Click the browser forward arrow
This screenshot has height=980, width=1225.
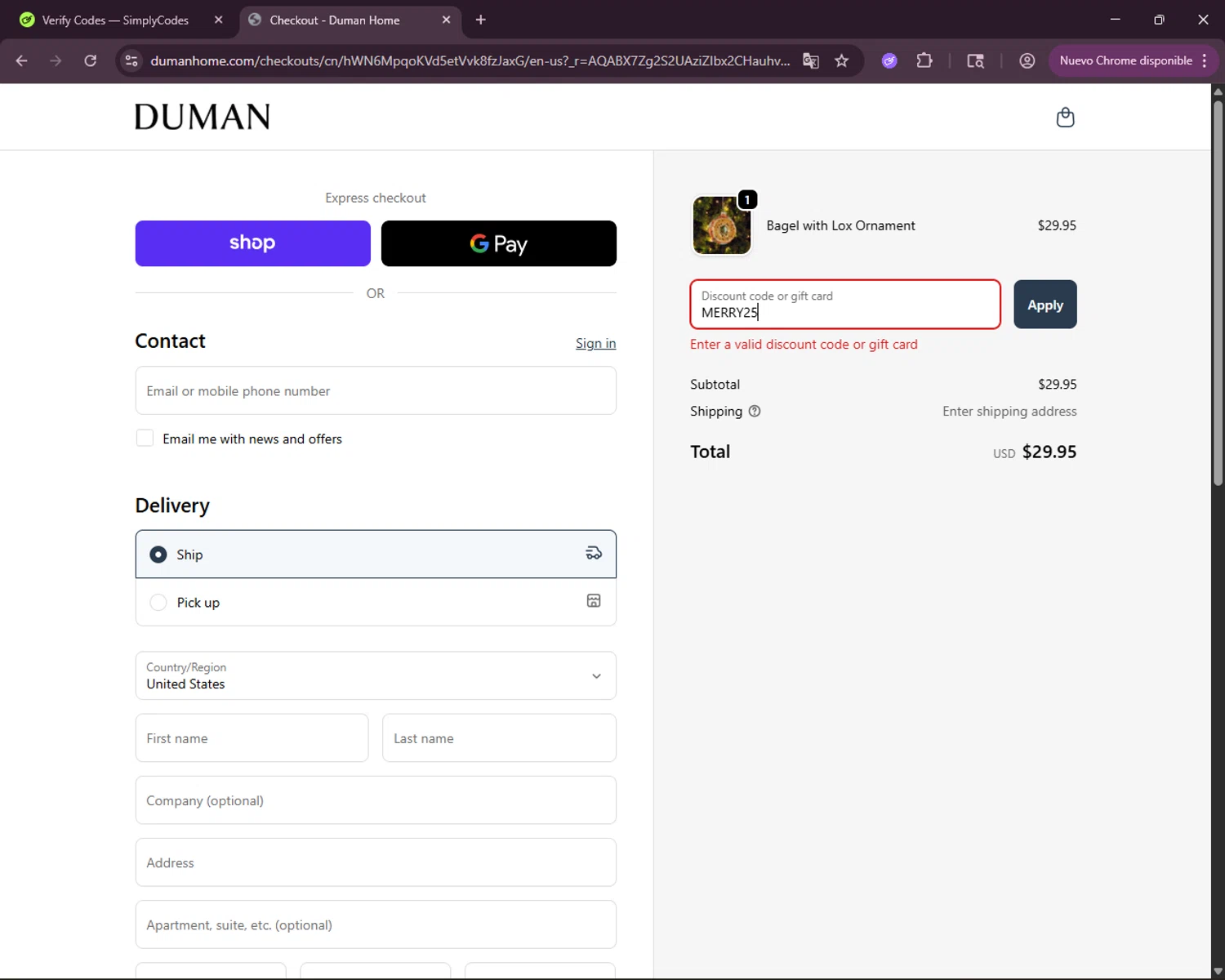56,60
